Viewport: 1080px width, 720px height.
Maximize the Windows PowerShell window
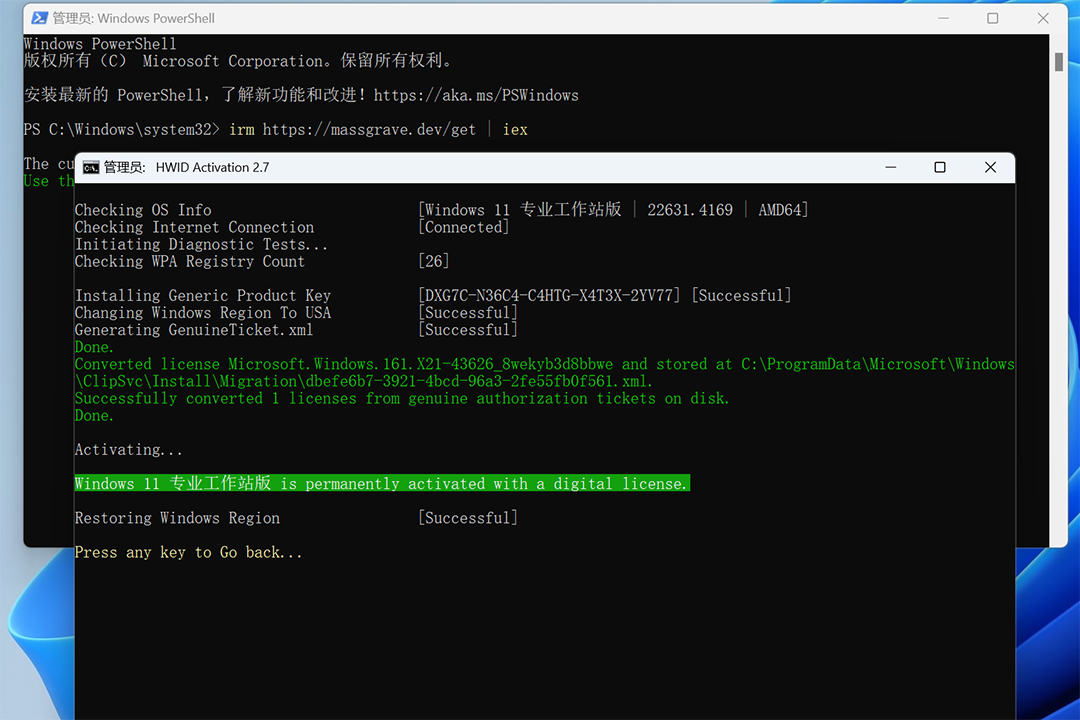(x=993, y=18)
